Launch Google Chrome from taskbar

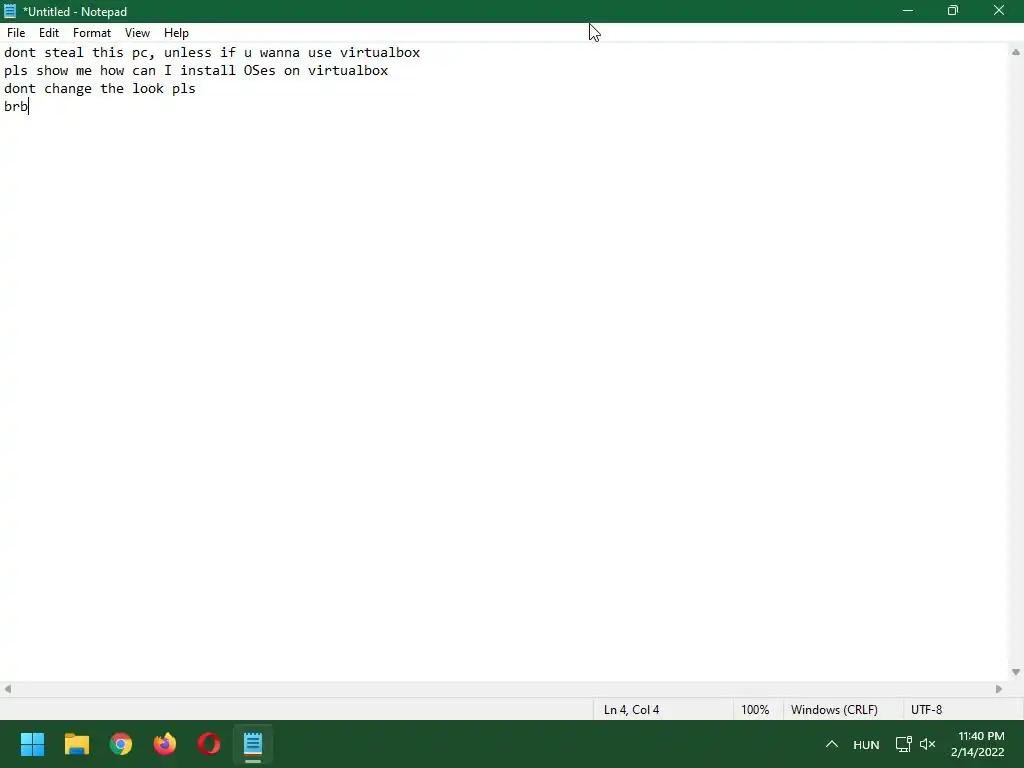121,744
